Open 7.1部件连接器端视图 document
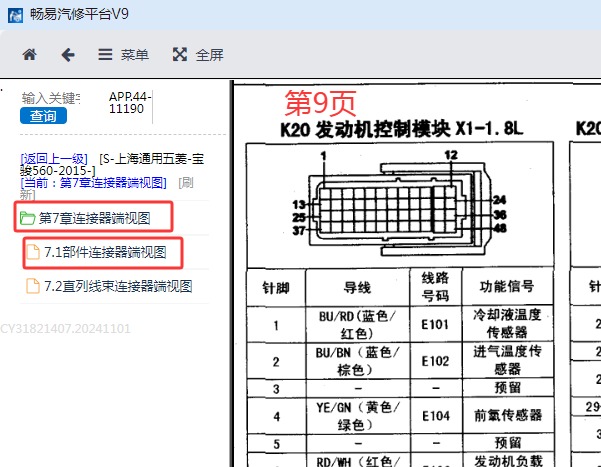Image resolution: width=601 pixels, height=467 pixels. (x=105, y=252)
